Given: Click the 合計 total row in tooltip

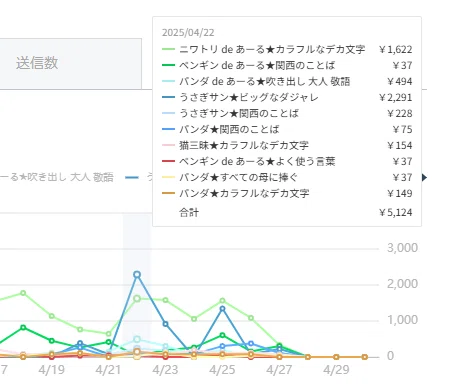Looking at the screenshot, I should (x=287, y=212).
